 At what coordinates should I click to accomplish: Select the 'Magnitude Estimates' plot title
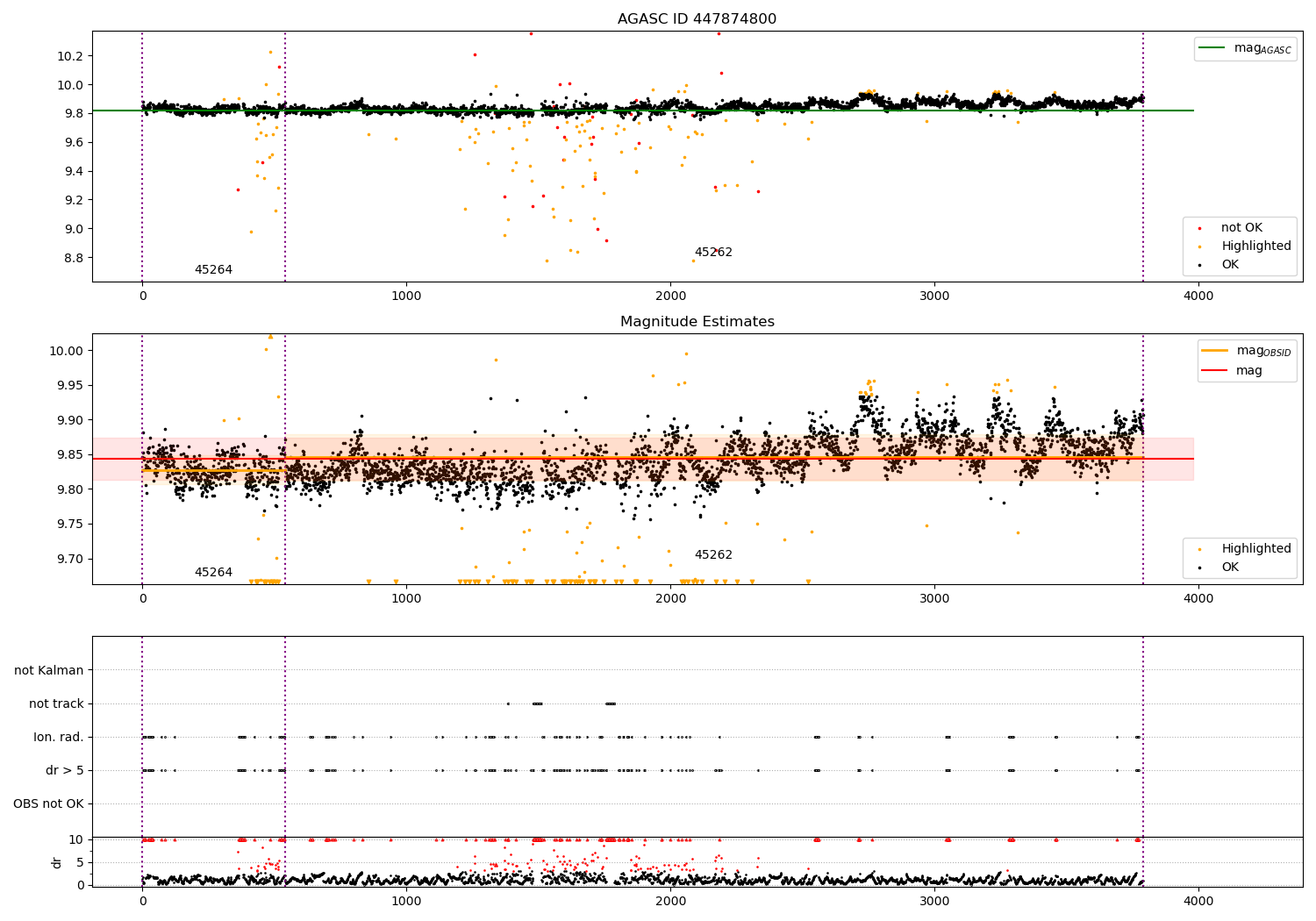pyautogui.click(x=697, y=322)
